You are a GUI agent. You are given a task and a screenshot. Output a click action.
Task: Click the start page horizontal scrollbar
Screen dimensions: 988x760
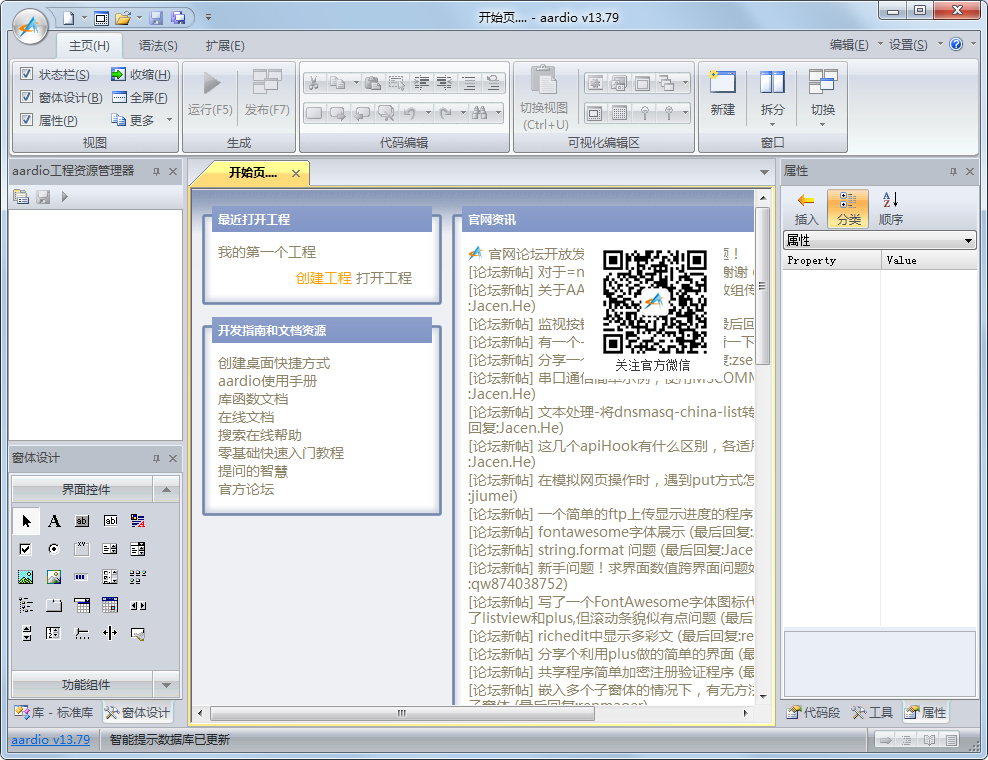(401, 713)
